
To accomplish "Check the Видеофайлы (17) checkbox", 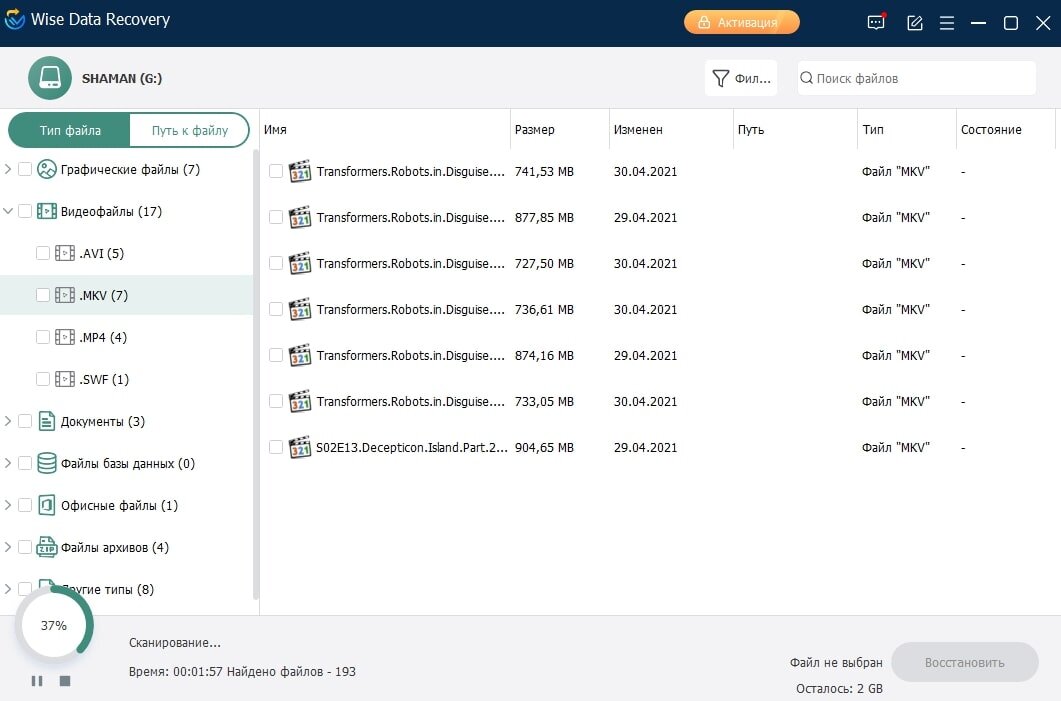I will tap(25, 211).
